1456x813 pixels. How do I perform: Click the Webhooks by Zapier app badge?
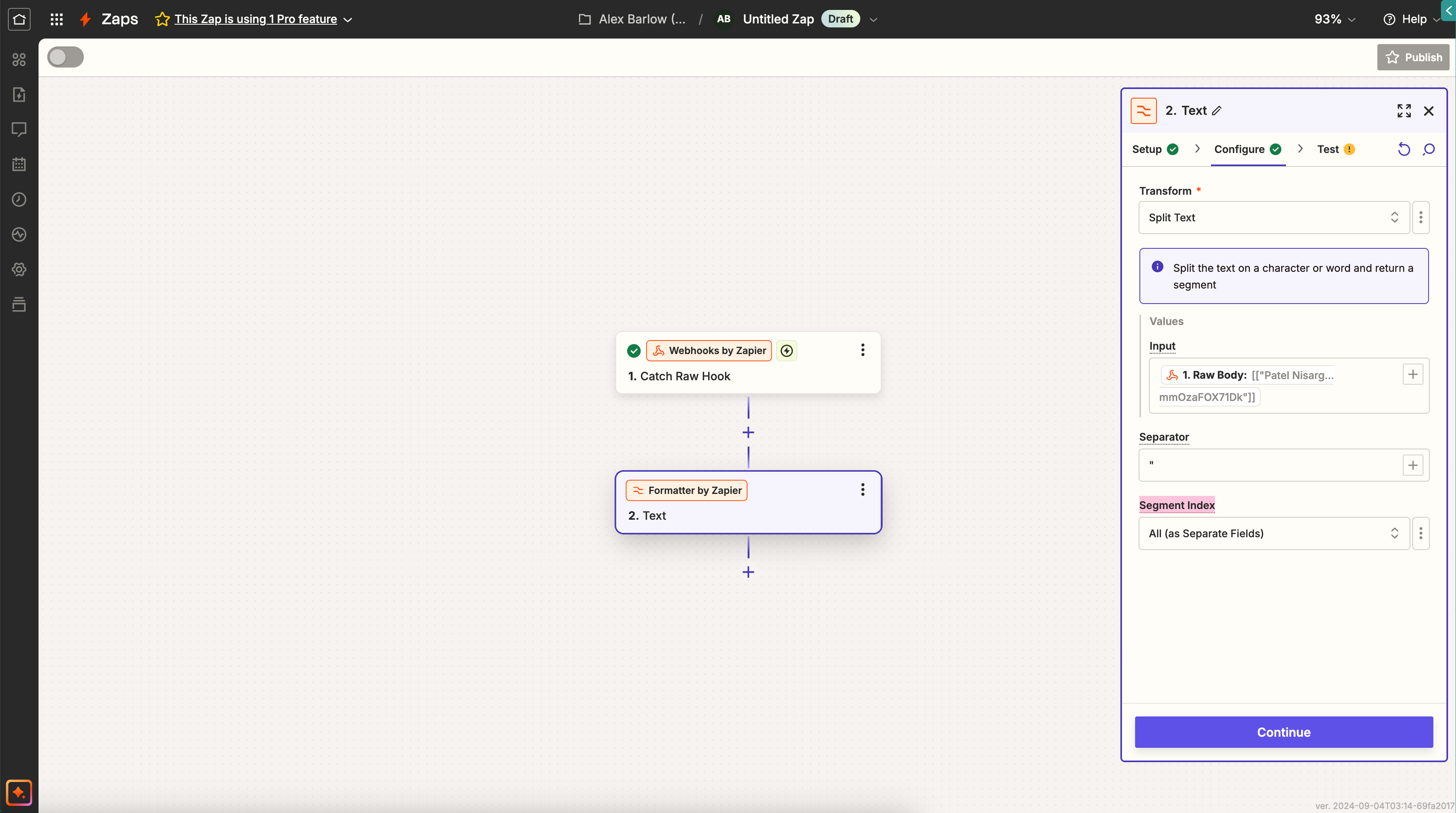point(709,350)
